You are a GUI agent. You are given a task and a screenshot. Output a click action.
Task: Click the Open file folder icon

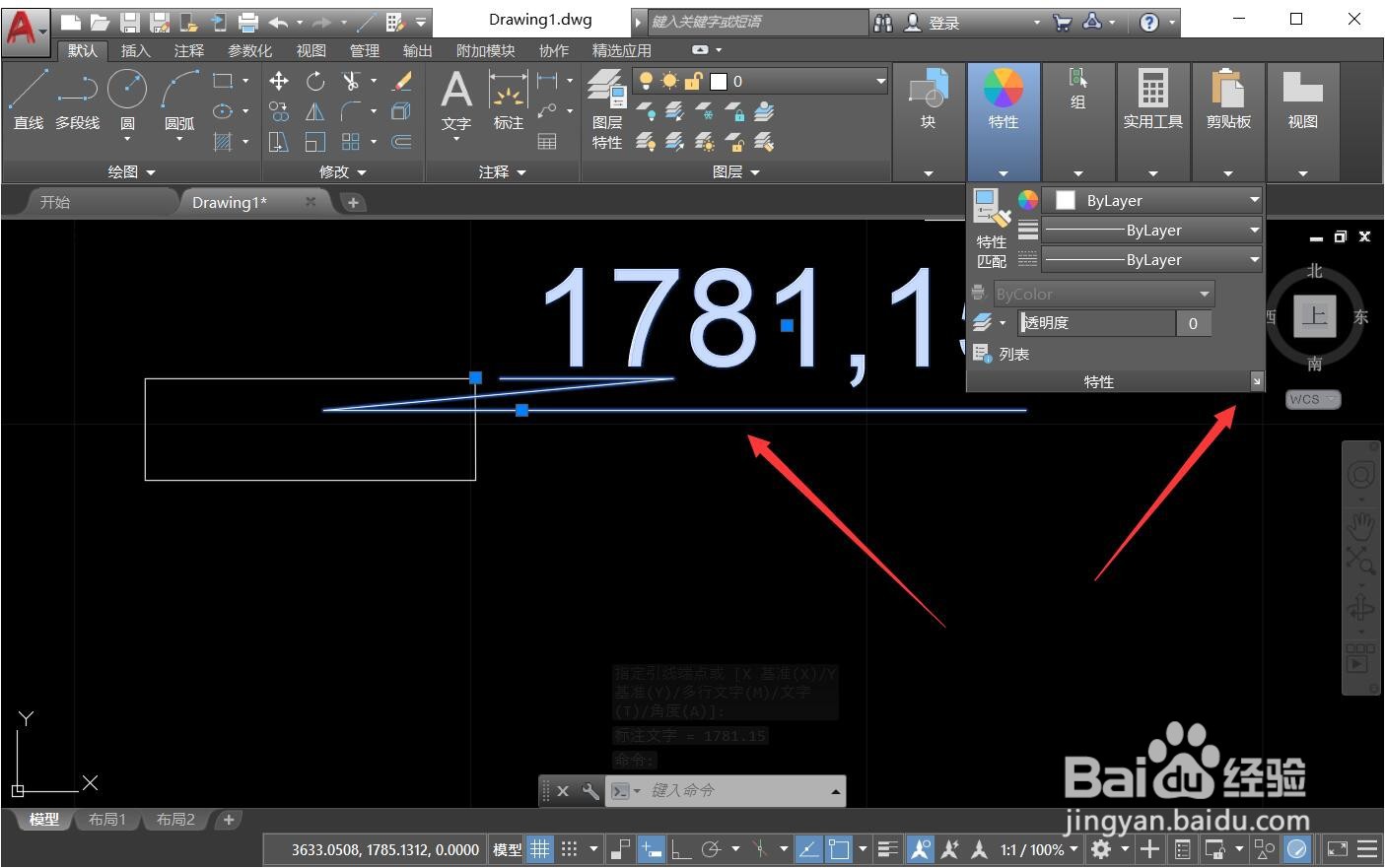100,22
